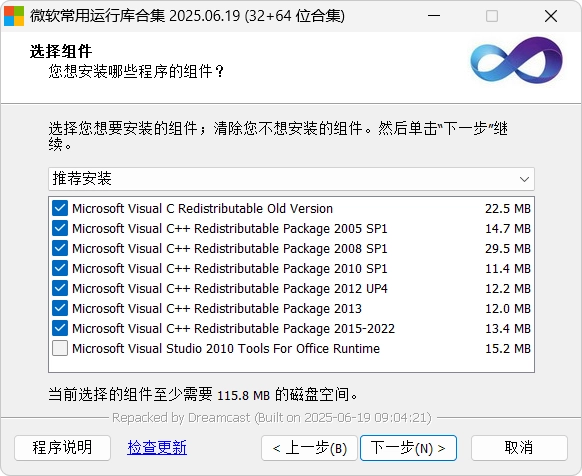
Task: Click the Microsoft logo icon in title bar
Action: point(14,16)
